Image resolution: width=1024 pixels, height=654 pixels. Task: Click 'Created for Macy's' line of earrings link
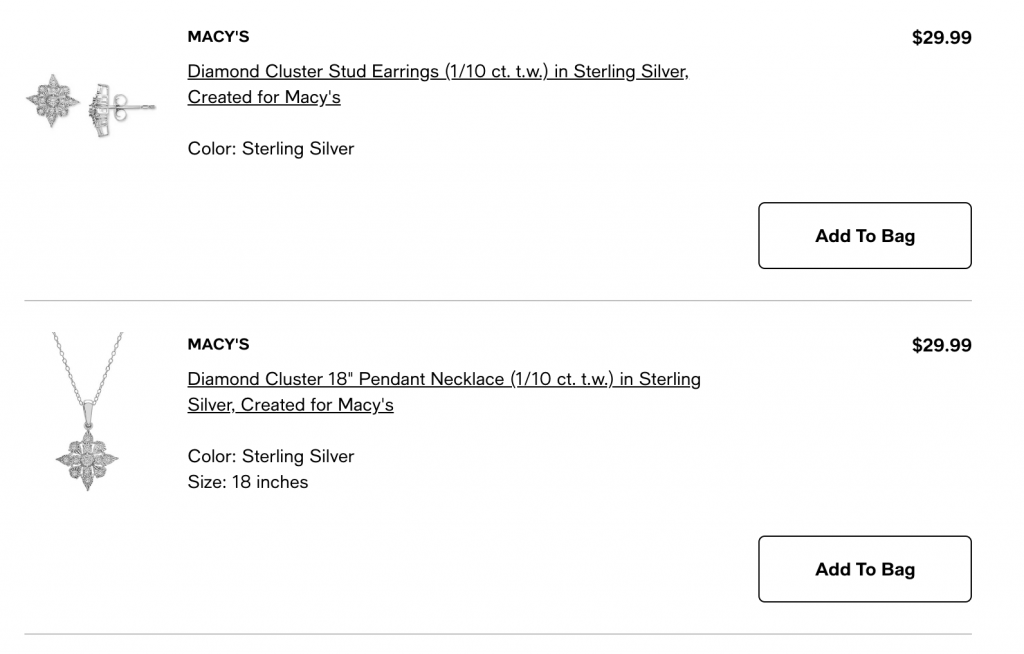264,97
